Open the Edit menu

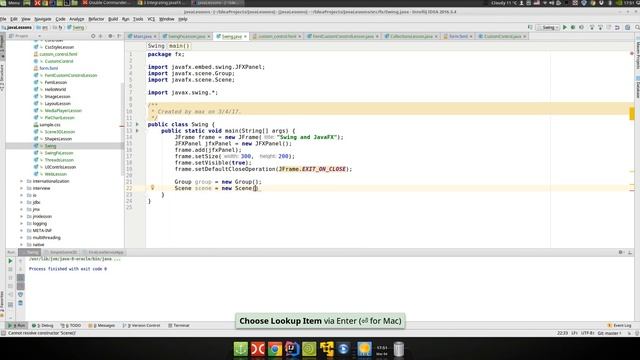[14, 19]
